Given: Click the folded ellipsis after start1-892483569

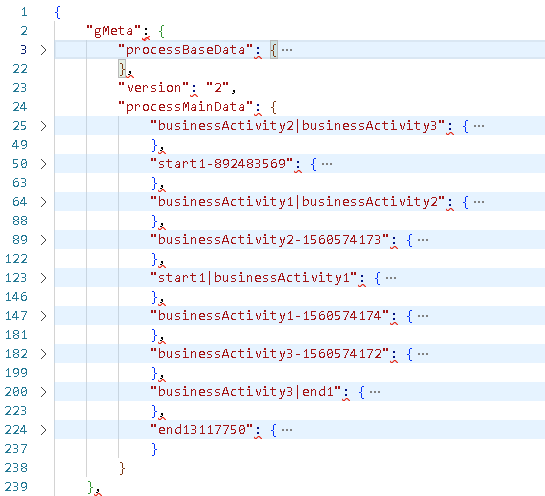Looking at the screenshot, I should click(x=327, y=164).
